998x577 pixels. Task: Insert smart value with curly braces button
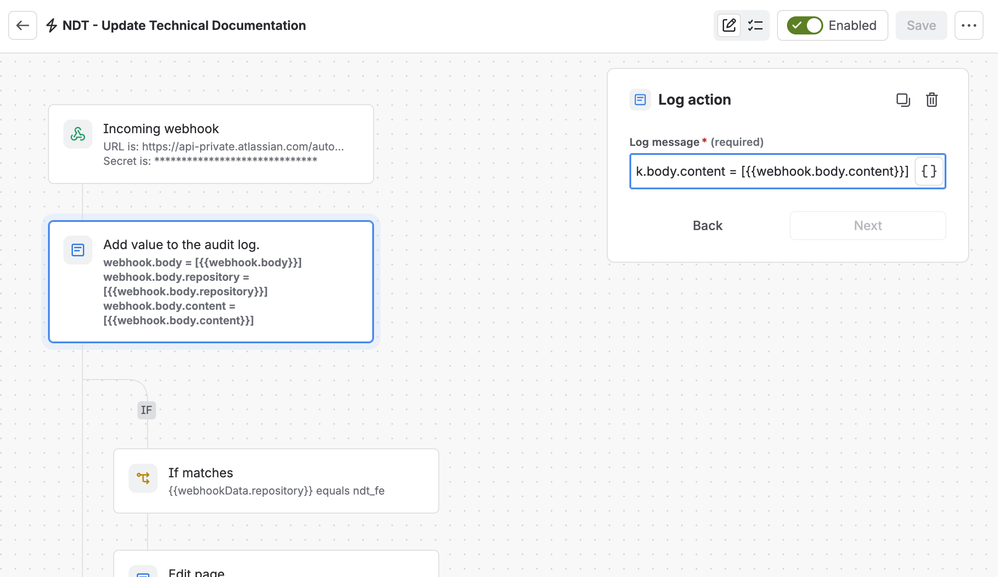click(929, 171)
